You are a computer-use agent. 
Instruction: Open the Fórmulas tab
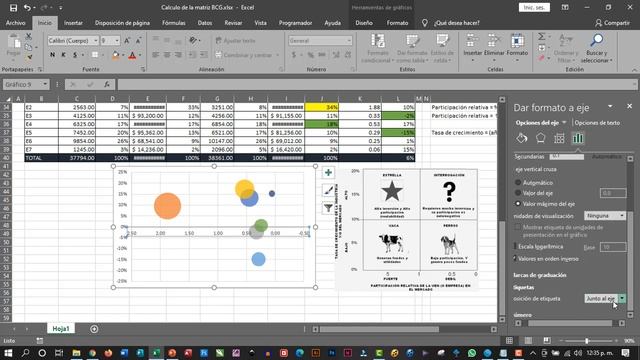pyautogui.click(x=173, y=23)
